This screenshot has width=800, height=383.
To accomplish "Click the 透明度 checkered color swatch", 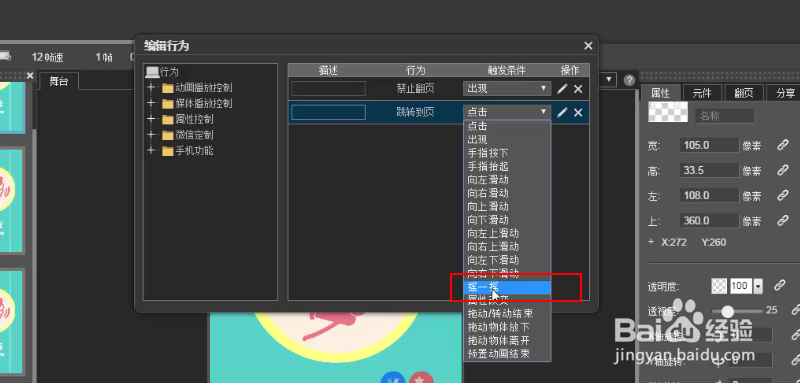I will [719, 286].
